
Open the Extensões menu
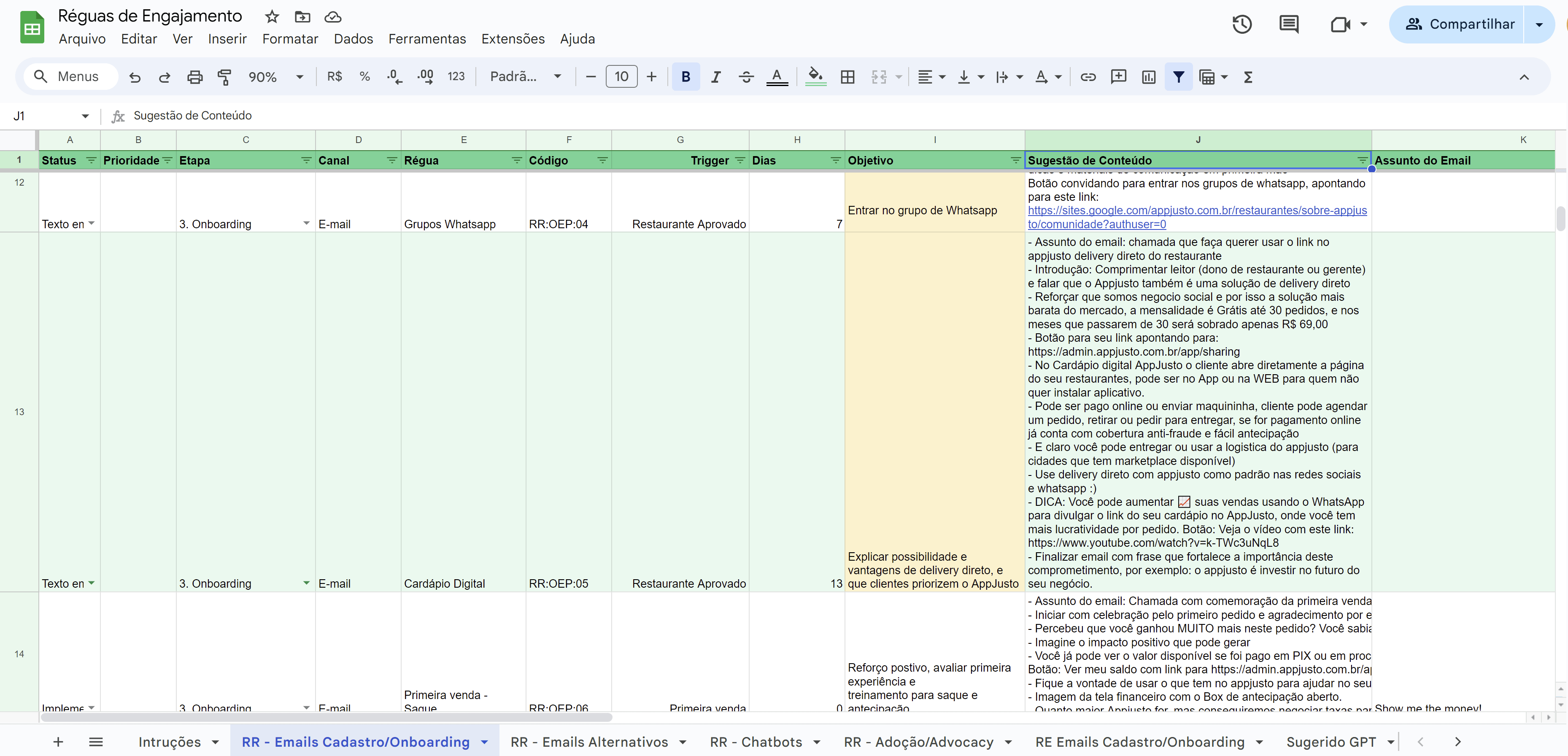click(513, 39)
